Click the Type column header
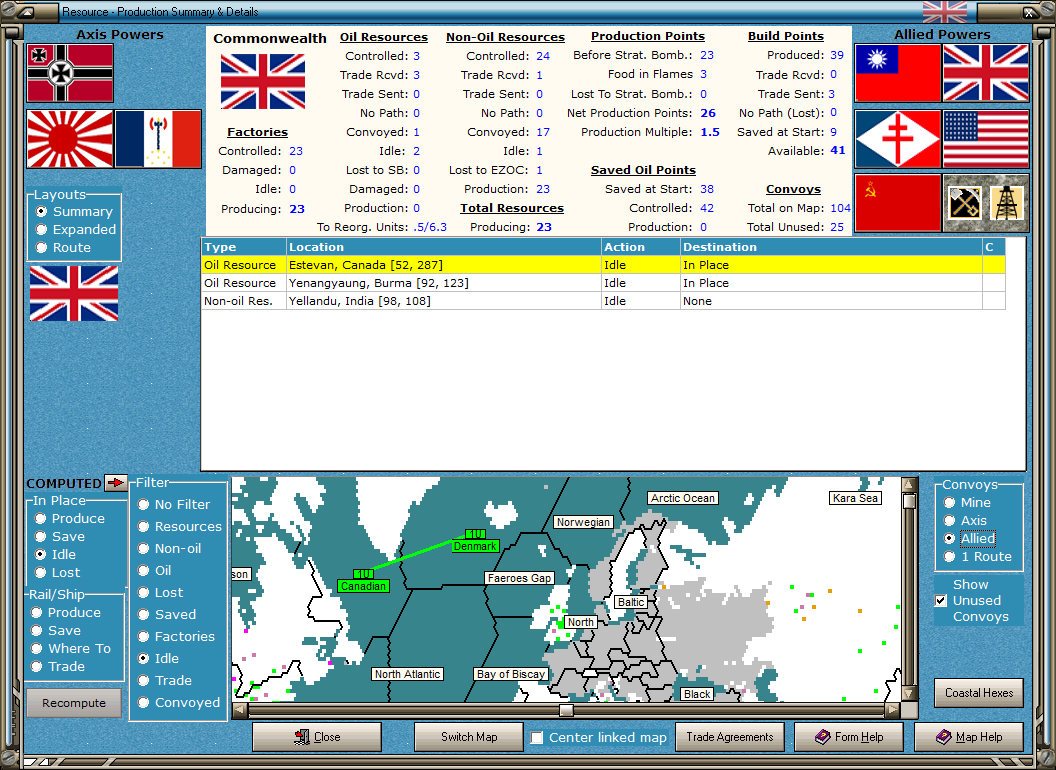1056x770 pixels. tap(244, 247)
